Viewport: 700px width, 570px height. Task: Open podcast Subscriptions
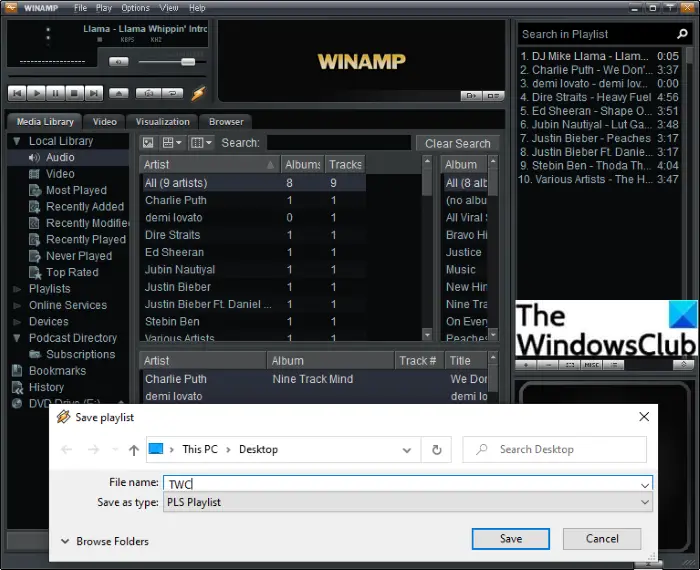80,354
